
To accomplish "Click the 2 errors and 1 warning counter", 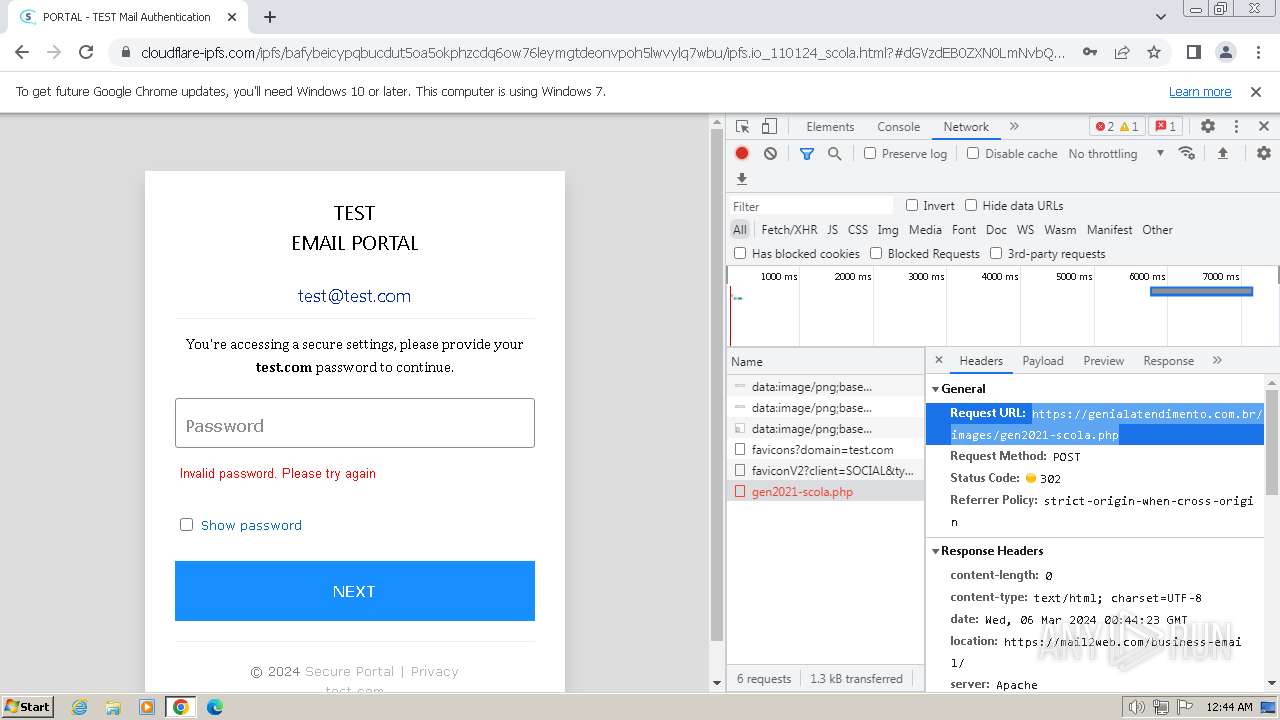I will 1117,127.
